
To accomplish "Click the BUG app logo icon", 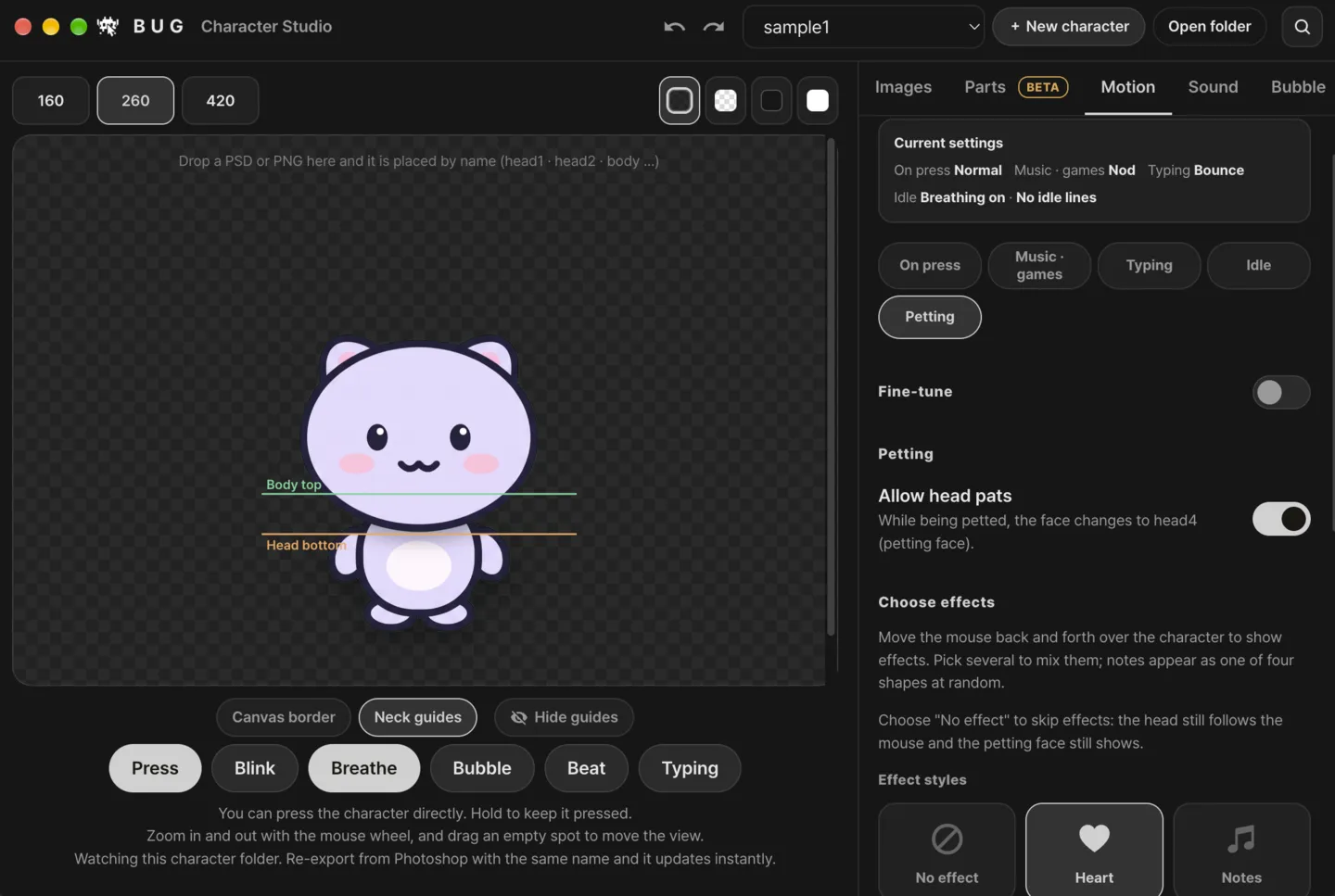I will point(108,26).
